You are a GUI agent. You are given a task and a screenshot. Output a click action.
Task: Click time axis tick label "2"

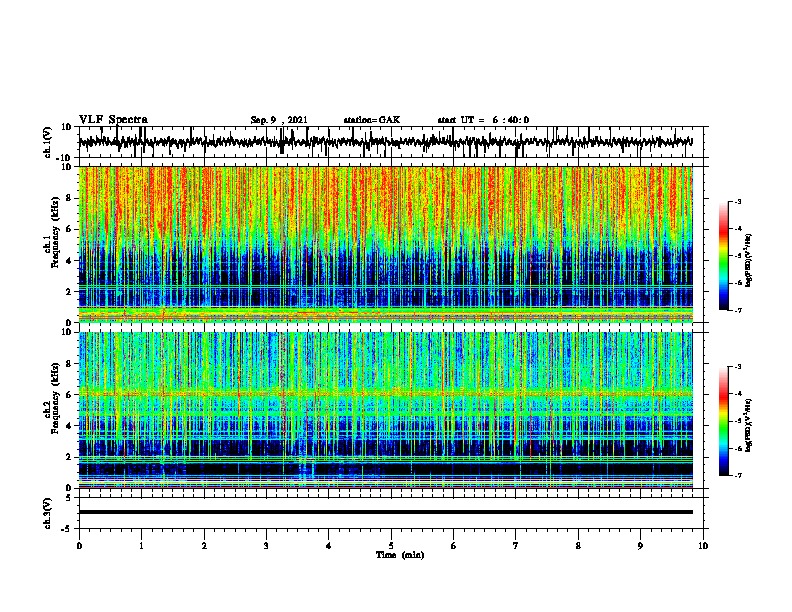pyautogui.click(x=204, y=546)
